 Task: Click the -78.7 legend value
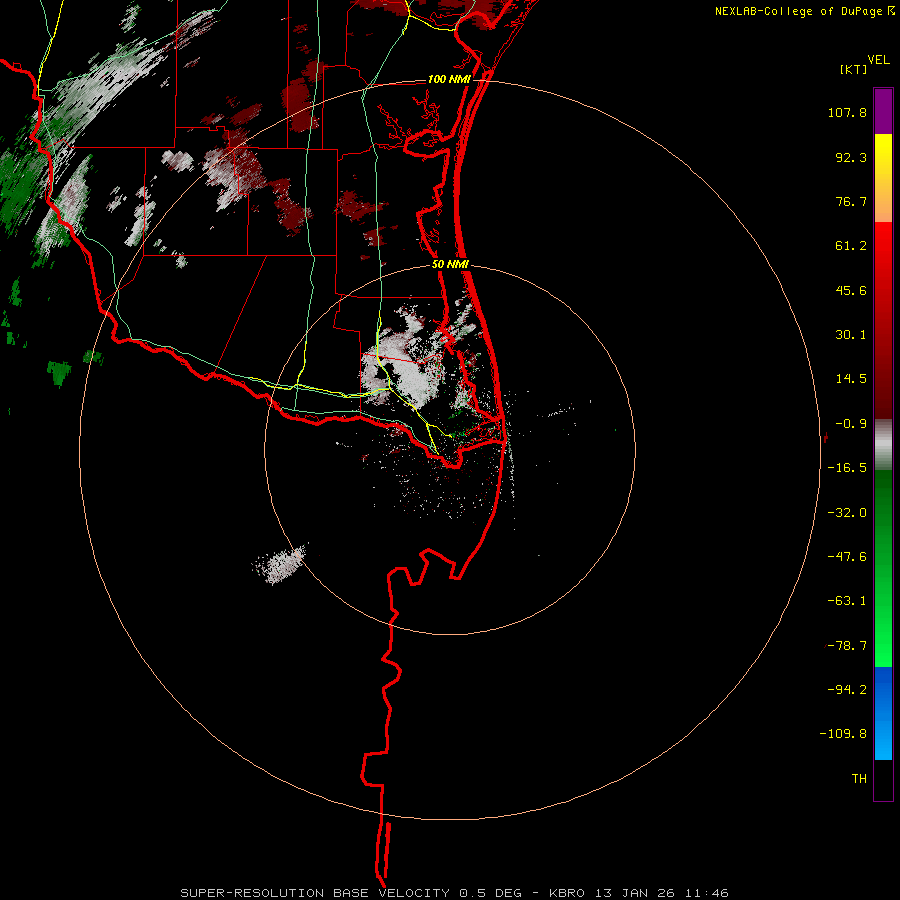point(847,646)
